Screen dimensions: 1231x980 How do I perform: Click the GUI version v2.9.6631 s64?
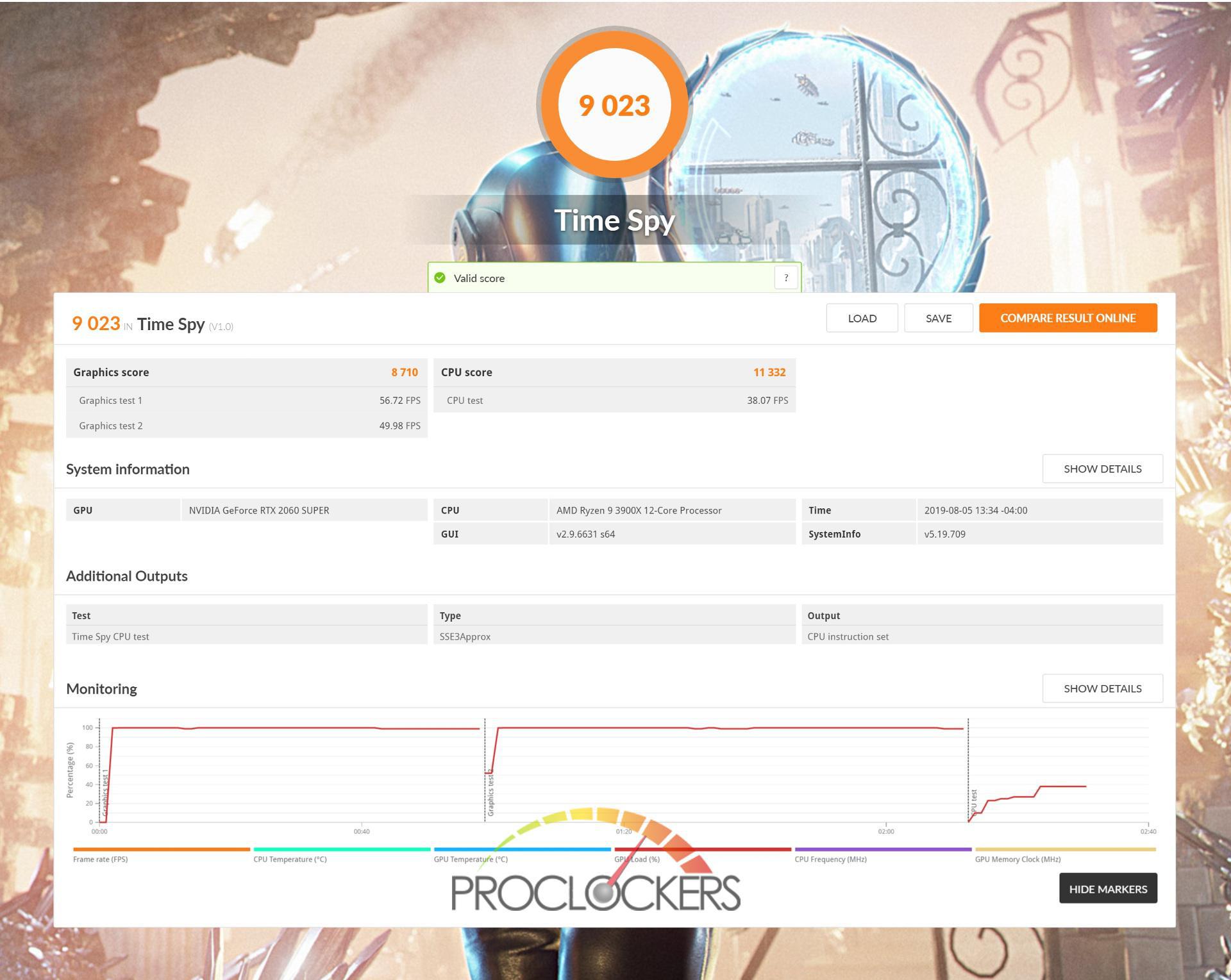585,534
